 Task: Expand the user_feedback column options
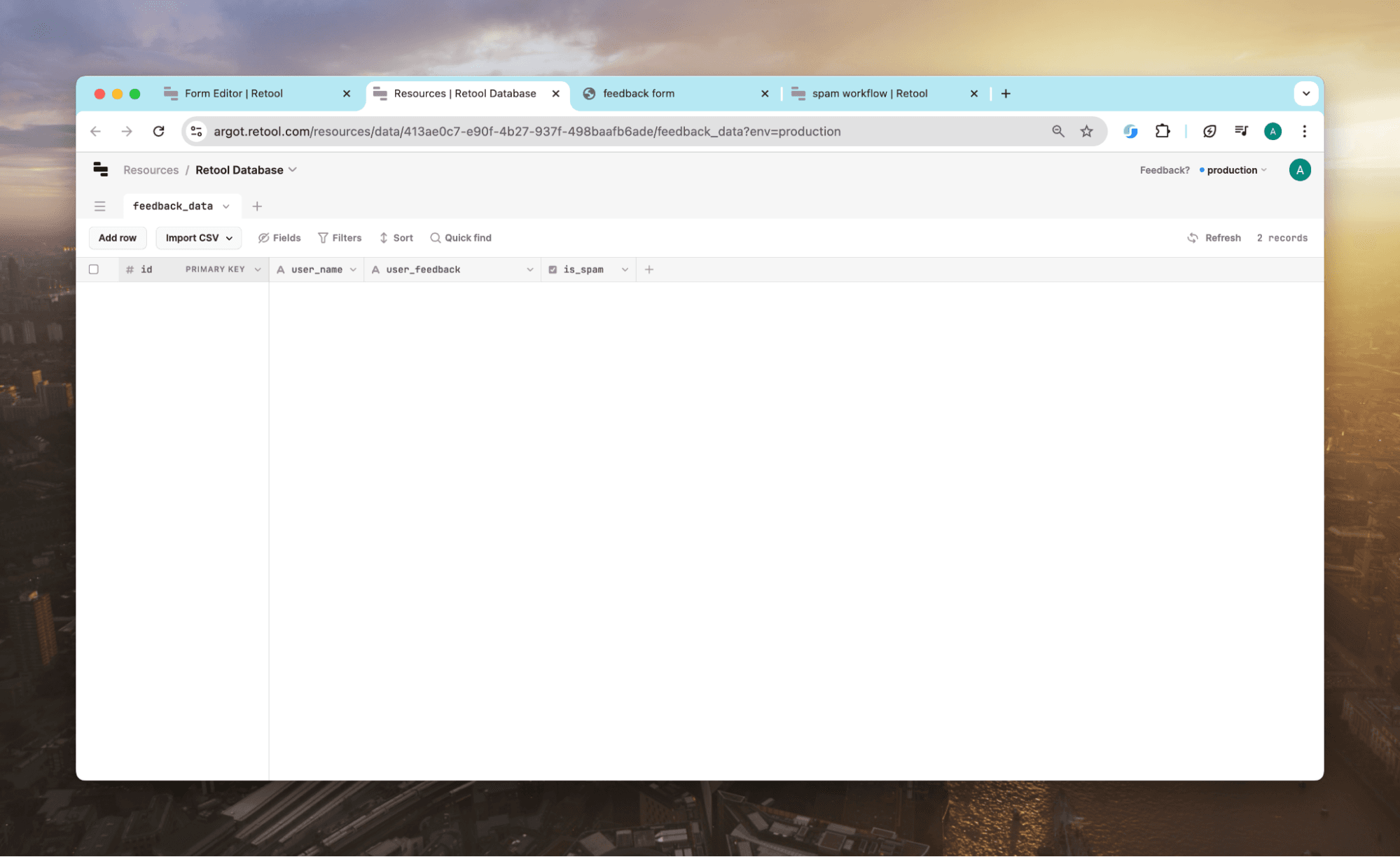coord(529,270)
